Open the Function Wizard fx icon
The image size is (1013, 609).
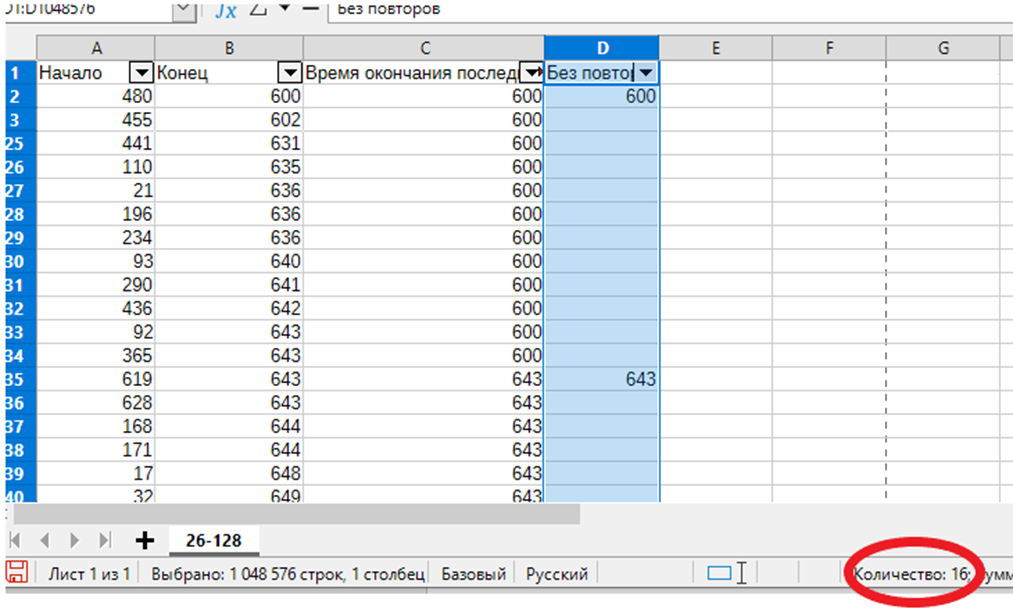[x=226, y=10]
